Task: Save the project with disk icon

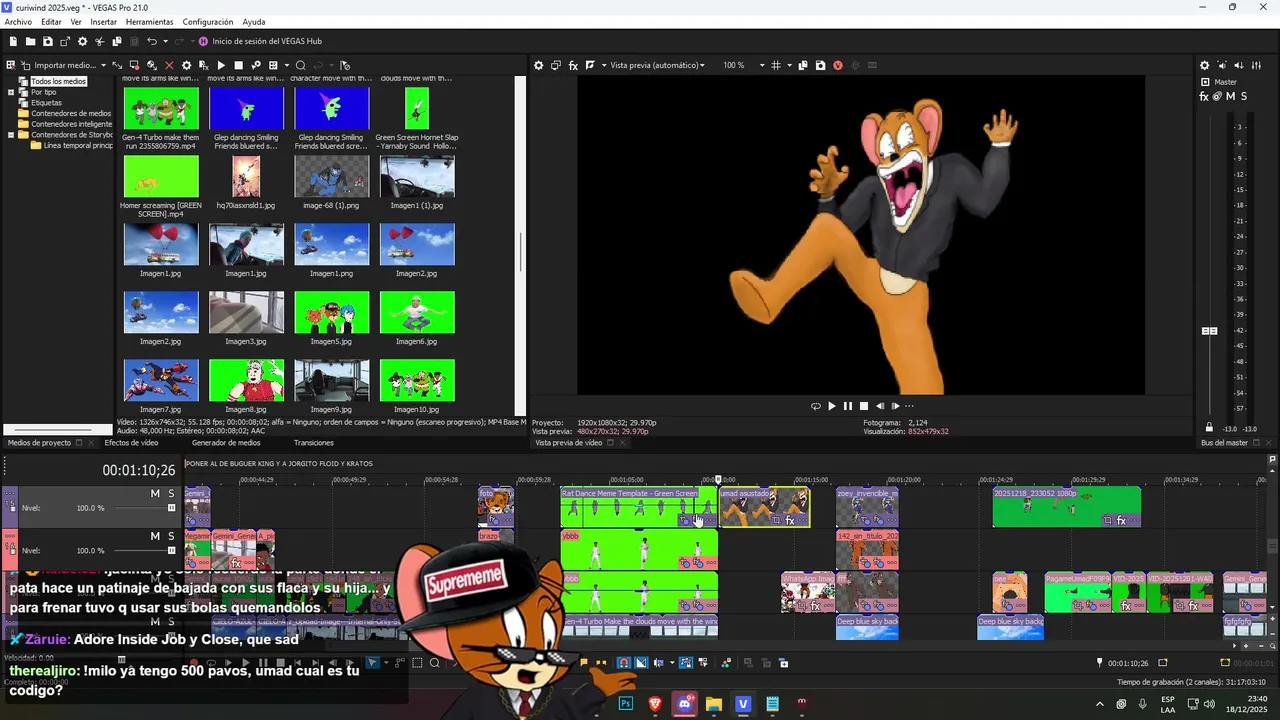Action: [x=48, y=41]
